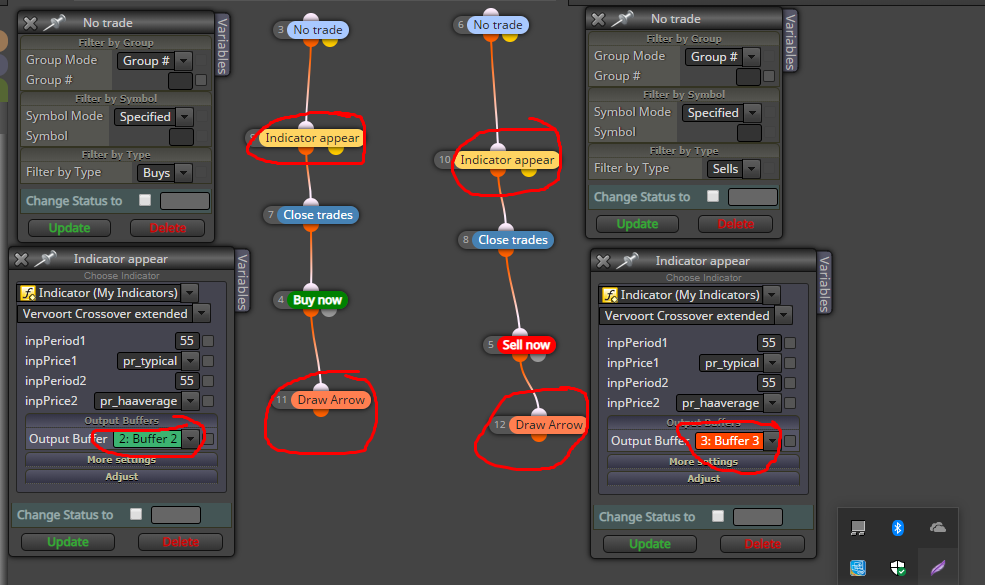Image resolution: width=985 pixels, height=585 pixels.
Task: Pin the right No trade panel
Action: point(622,19)
